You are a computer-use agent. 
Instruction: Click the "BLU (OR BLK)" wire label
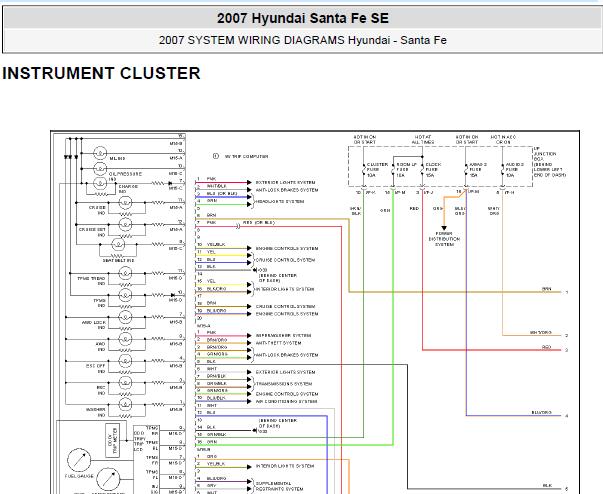pos(222,193)
